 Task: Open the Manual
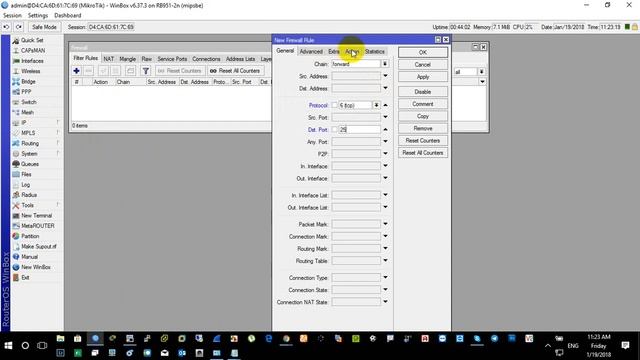click(x=29, y=257)
